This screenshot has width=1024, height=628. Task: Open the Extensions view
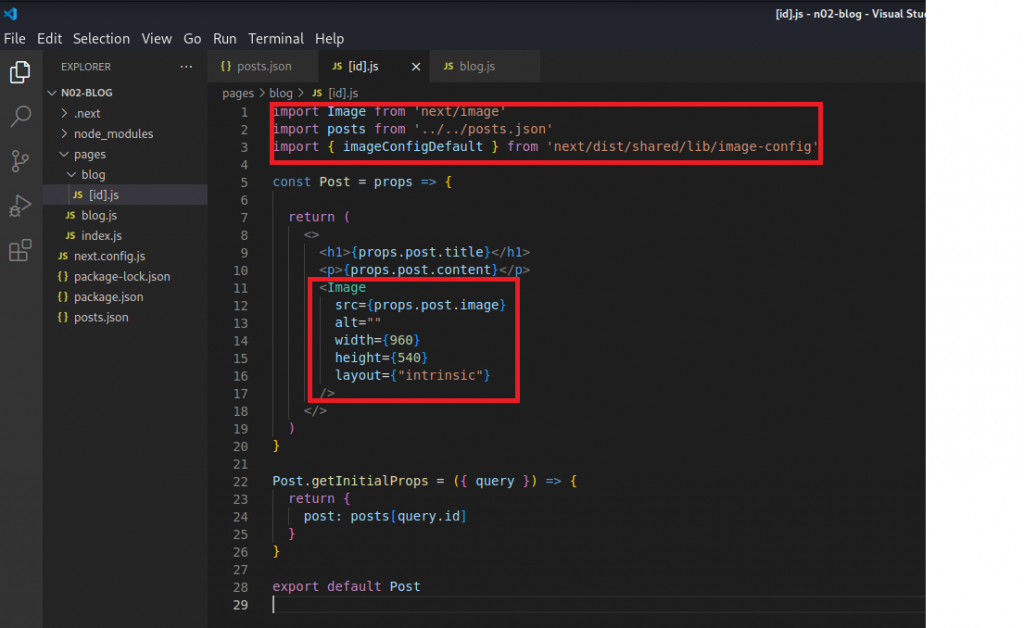tap(20, 250)
